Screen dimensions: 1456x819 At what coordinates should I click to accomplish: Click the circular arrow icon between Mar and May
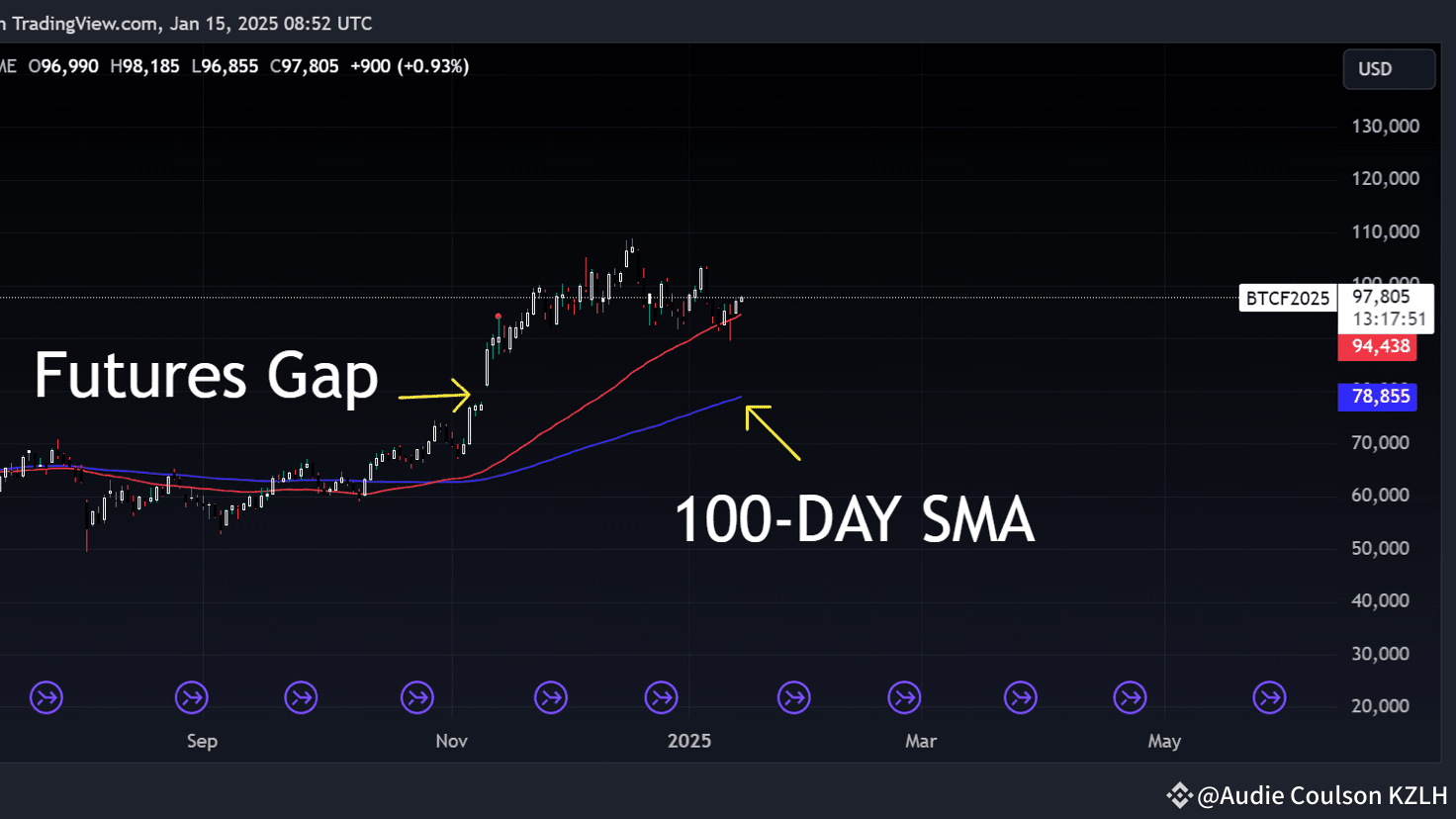[x=1020, y=697]
